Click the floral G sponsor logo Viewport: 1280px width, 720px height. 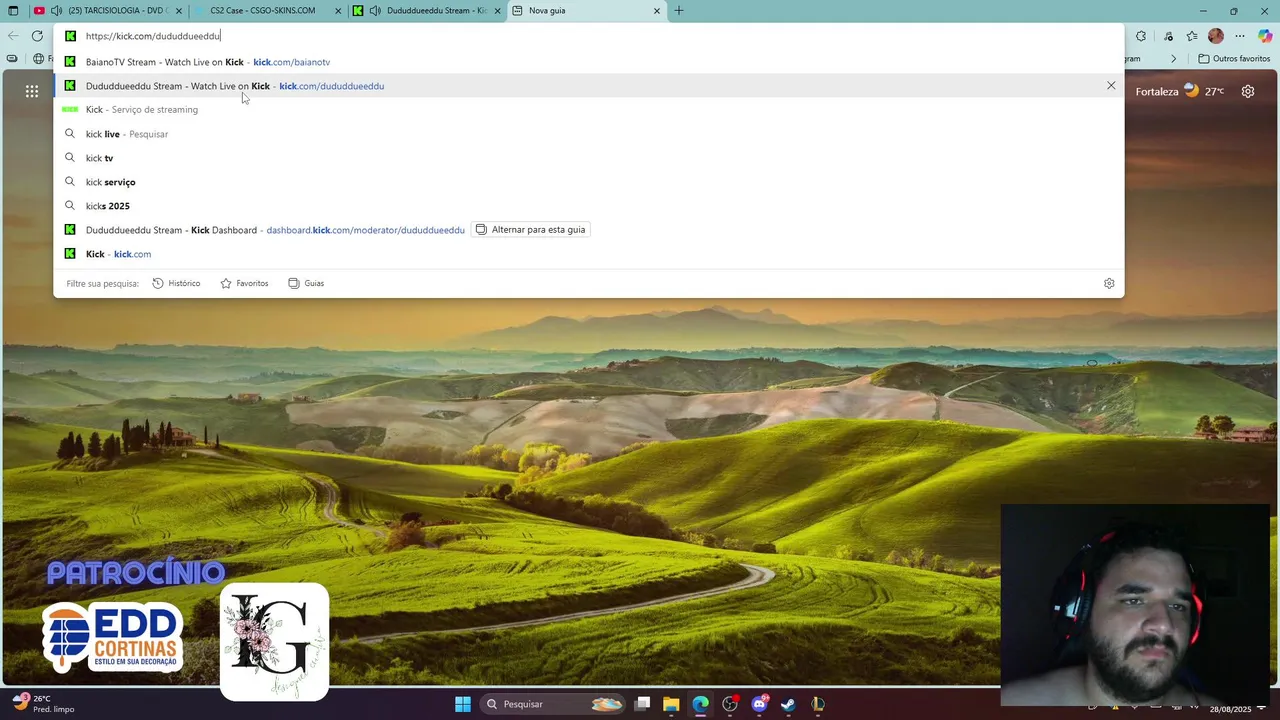[274, 641]
